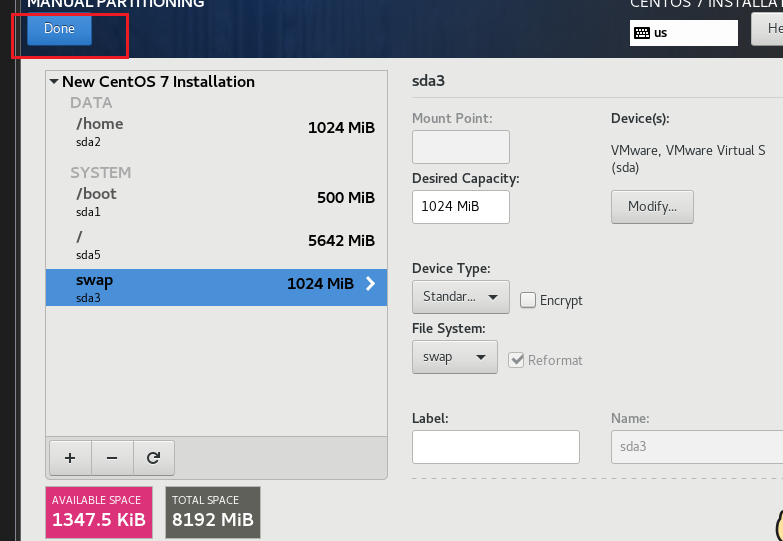The width and height of the screenshot is (783, 541).
Task: Add a new mount point with plus icon
Action: click(x=70, y=458)
